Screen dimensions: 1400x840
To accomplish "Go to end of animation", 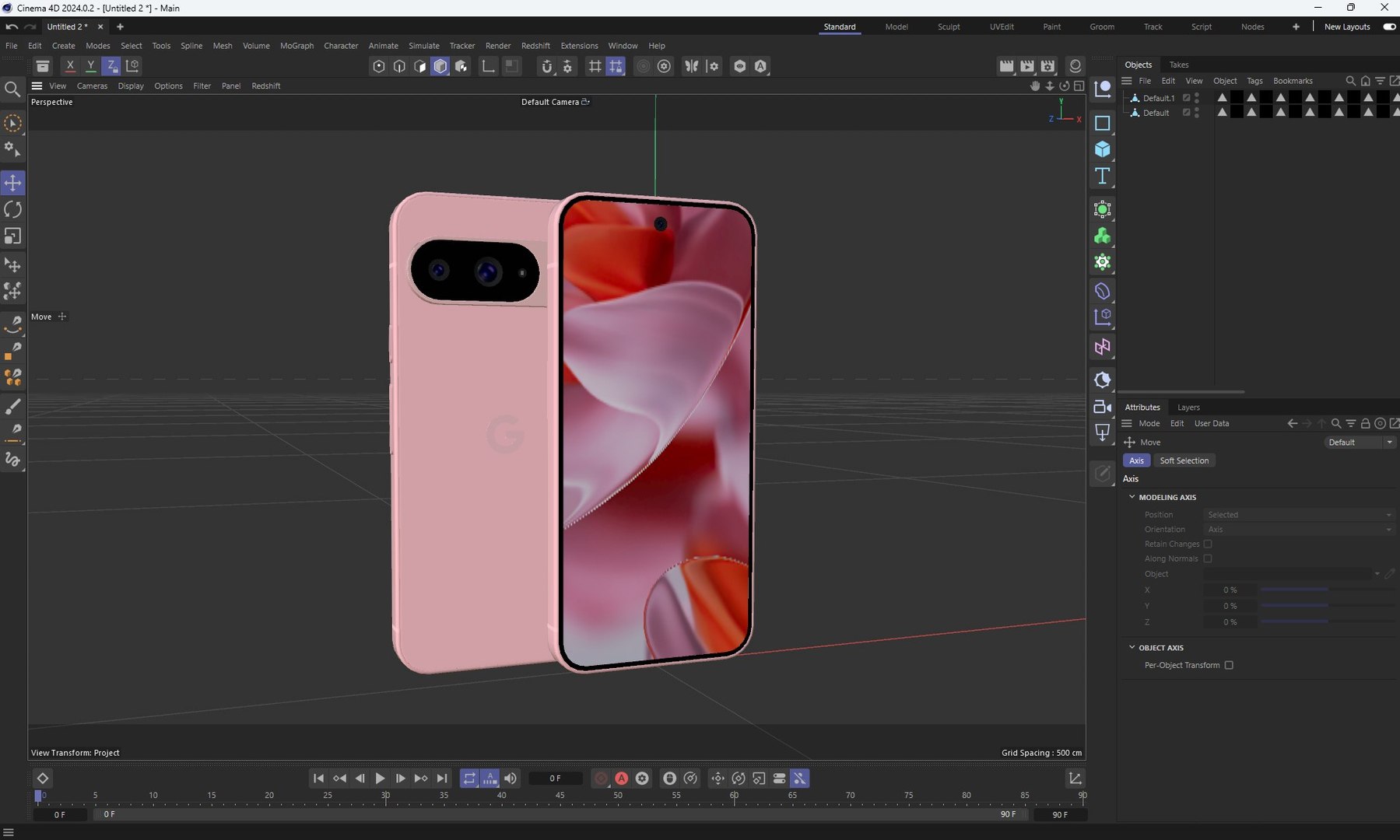I will 442,779.
